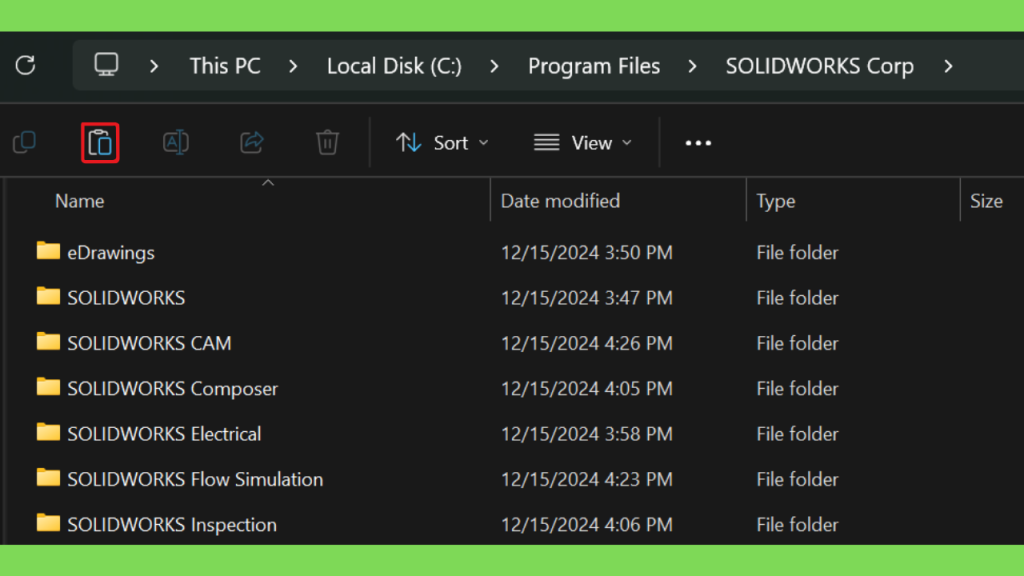The image size is (1024, 576).
Task: Click date 12/15/2024 3:50 PM
Action: pyautogui.click(x=586, y=253)
